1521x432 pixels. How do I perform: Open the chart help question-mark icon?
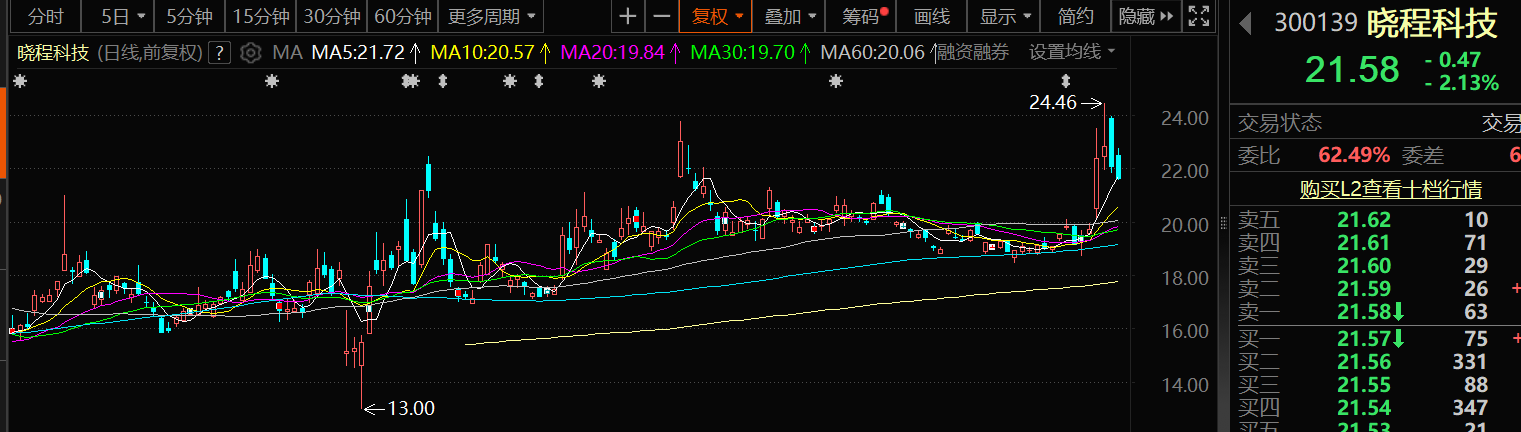click(221, 53)
